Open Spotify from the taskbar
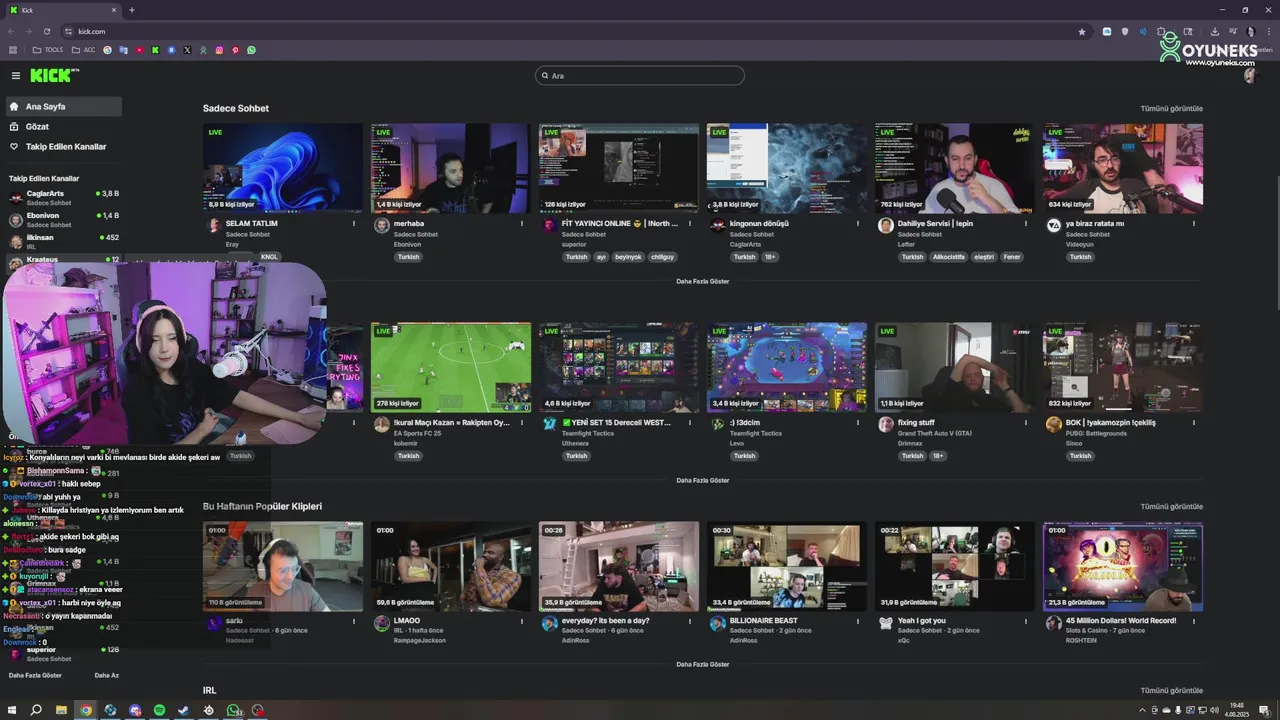The image size is (1280, 720). tap(159, 710)
